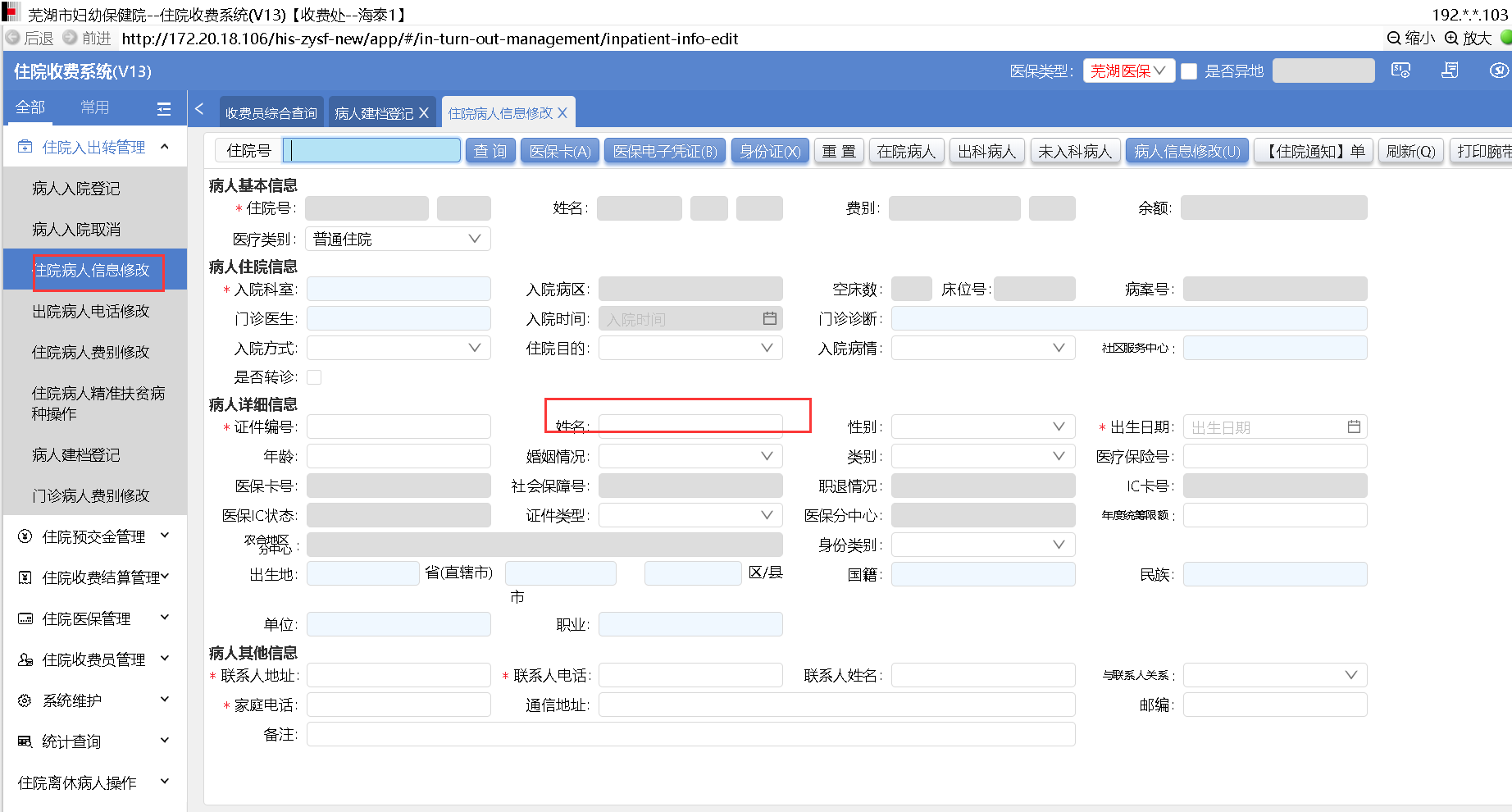Open the calendar icon in 入院时间 field

[770, 318]
